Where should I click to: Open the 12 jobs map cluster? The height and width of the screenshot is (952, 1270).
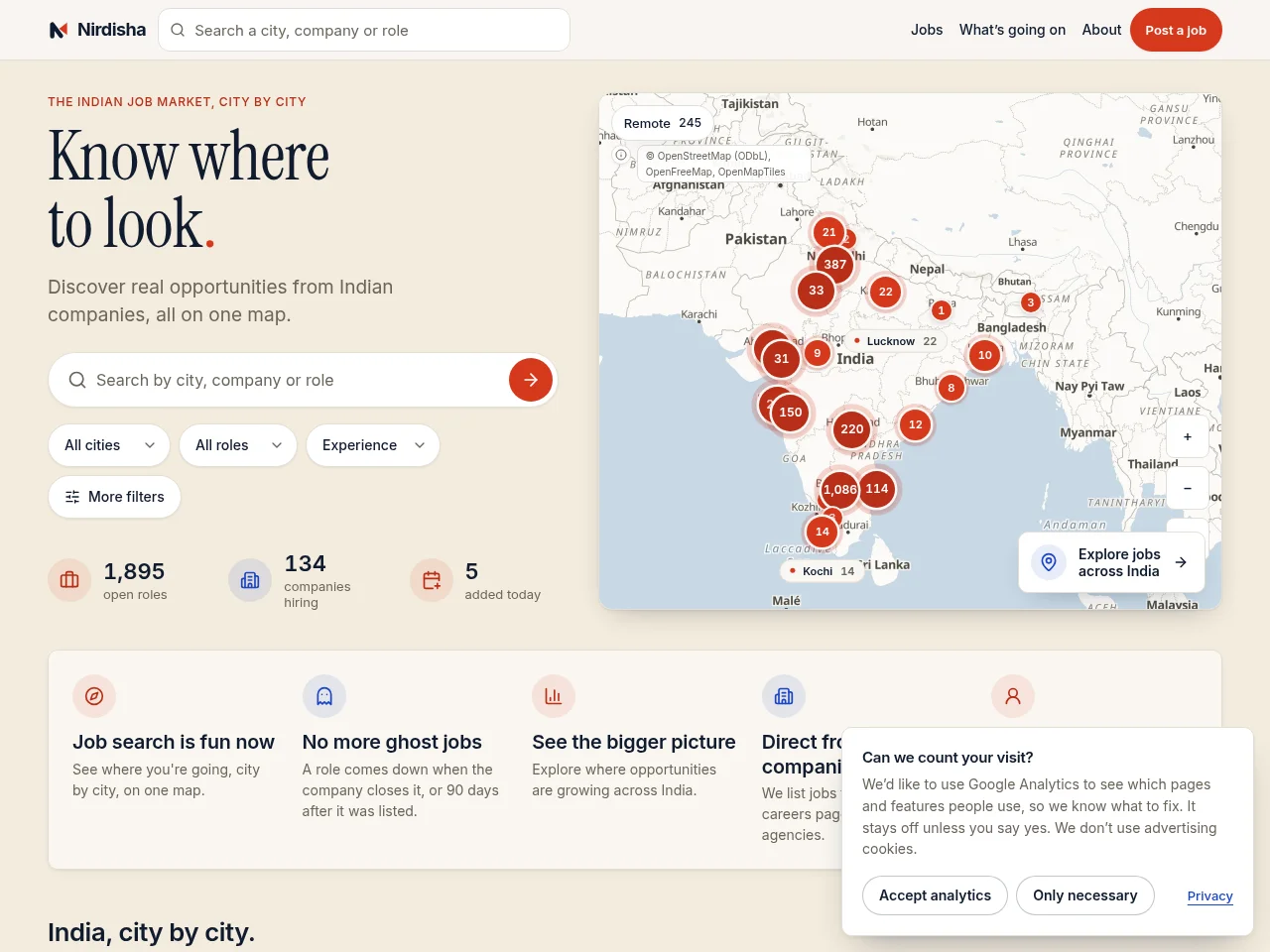[916, 423]
